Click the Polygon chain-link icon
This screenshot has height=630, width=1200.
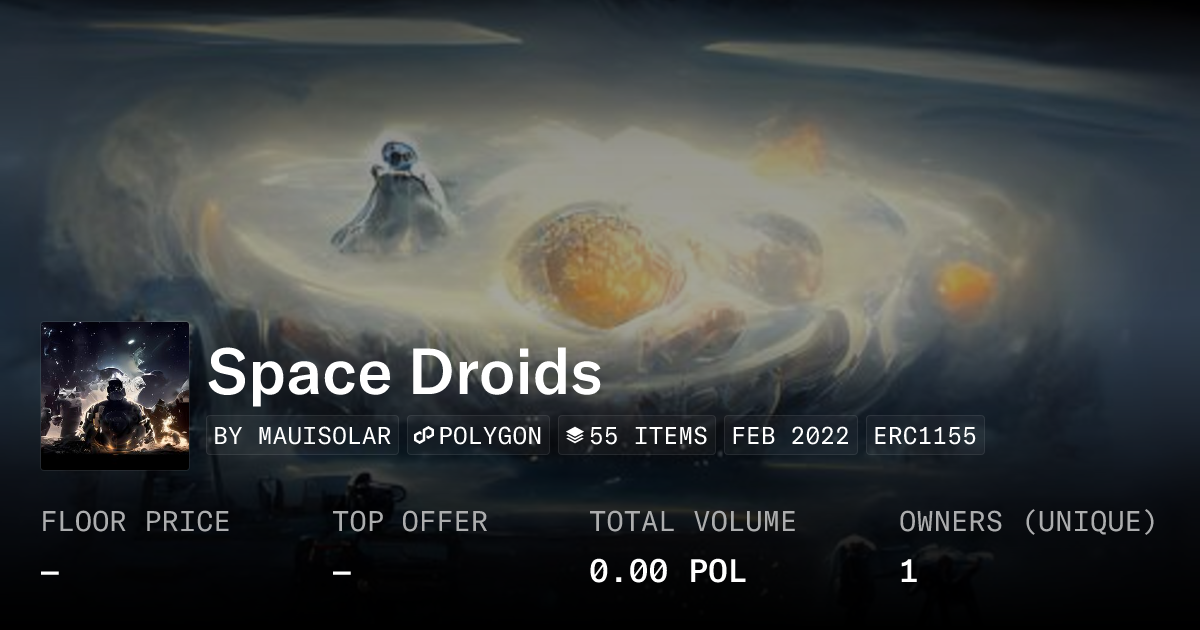[423, 436]
